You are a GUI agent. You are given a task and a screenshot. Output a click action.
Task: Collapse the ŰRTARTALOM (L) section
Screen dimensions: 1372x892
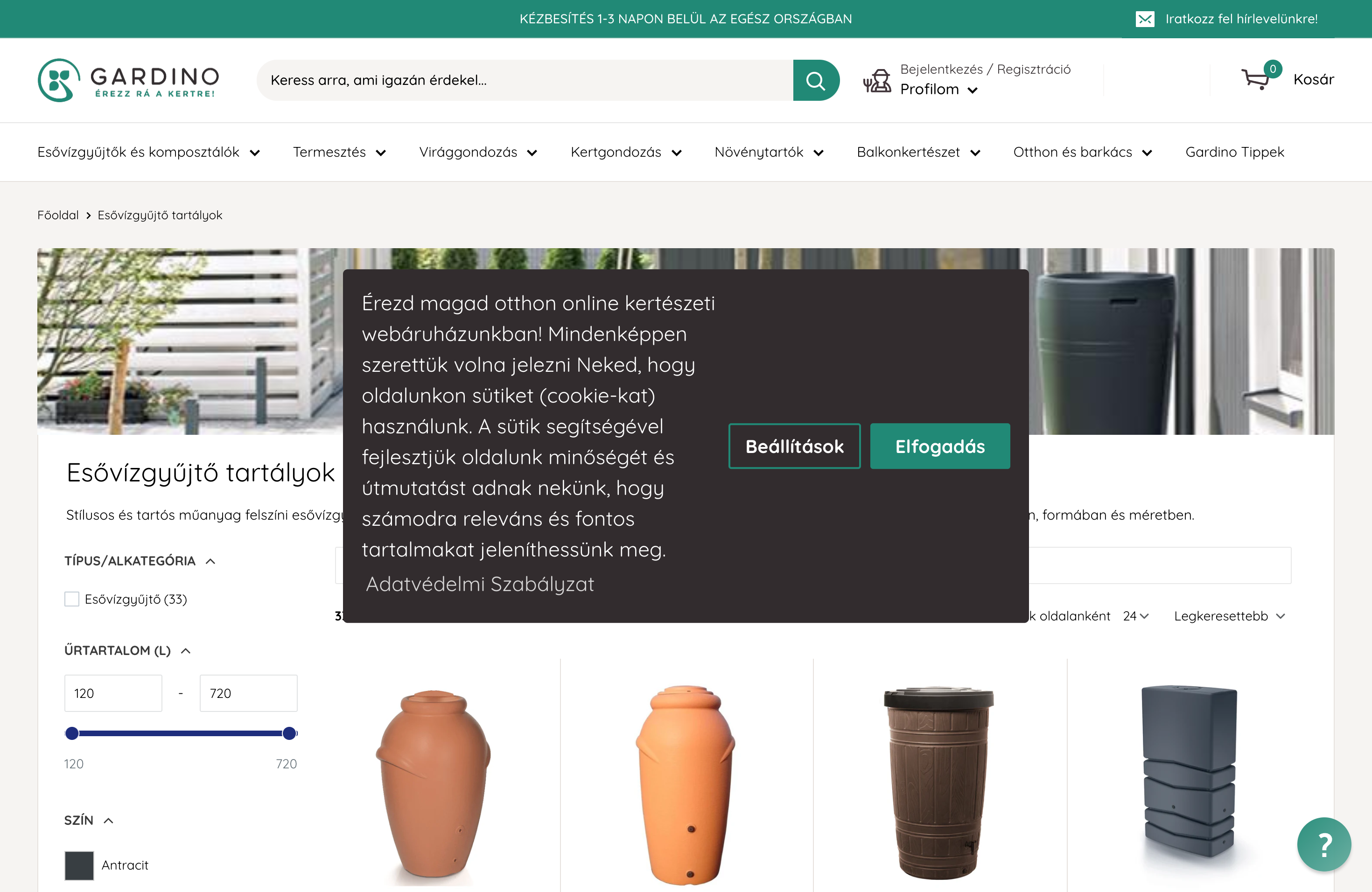point(186,650)
